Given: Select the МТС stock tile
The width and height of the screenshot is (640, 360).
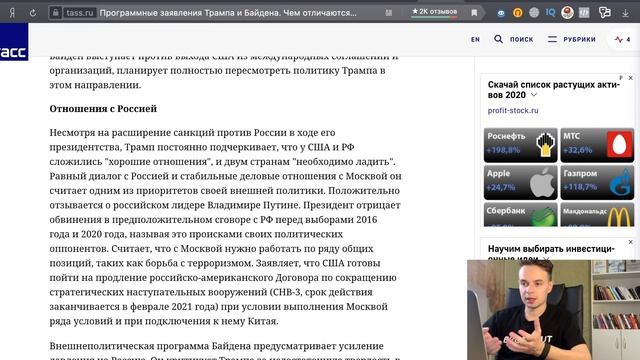Looking at the screenshot, I should click(597, 145).
